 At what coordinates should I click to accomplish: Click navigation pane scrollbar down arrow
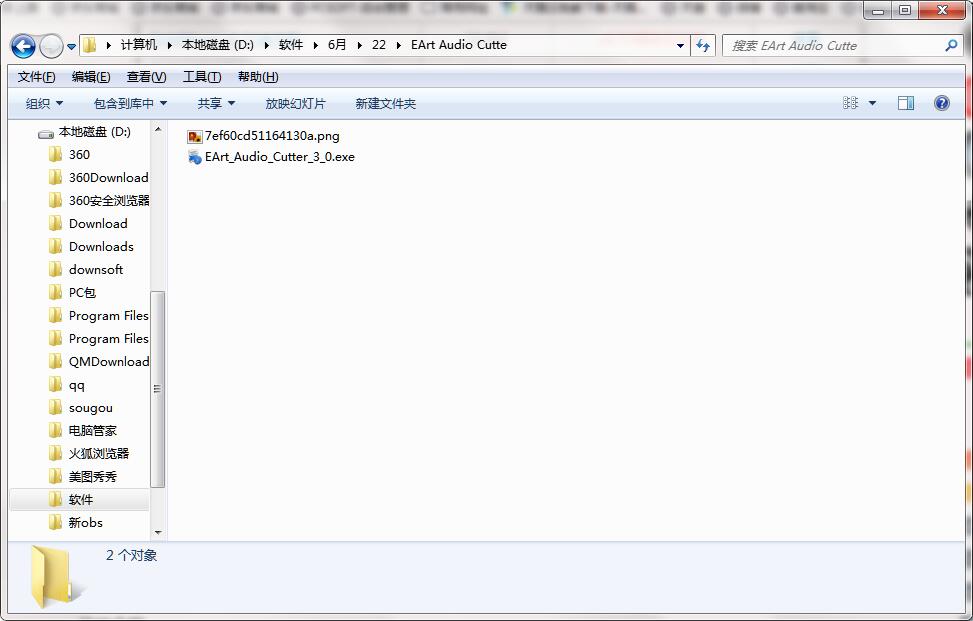[x=158, y=532]
